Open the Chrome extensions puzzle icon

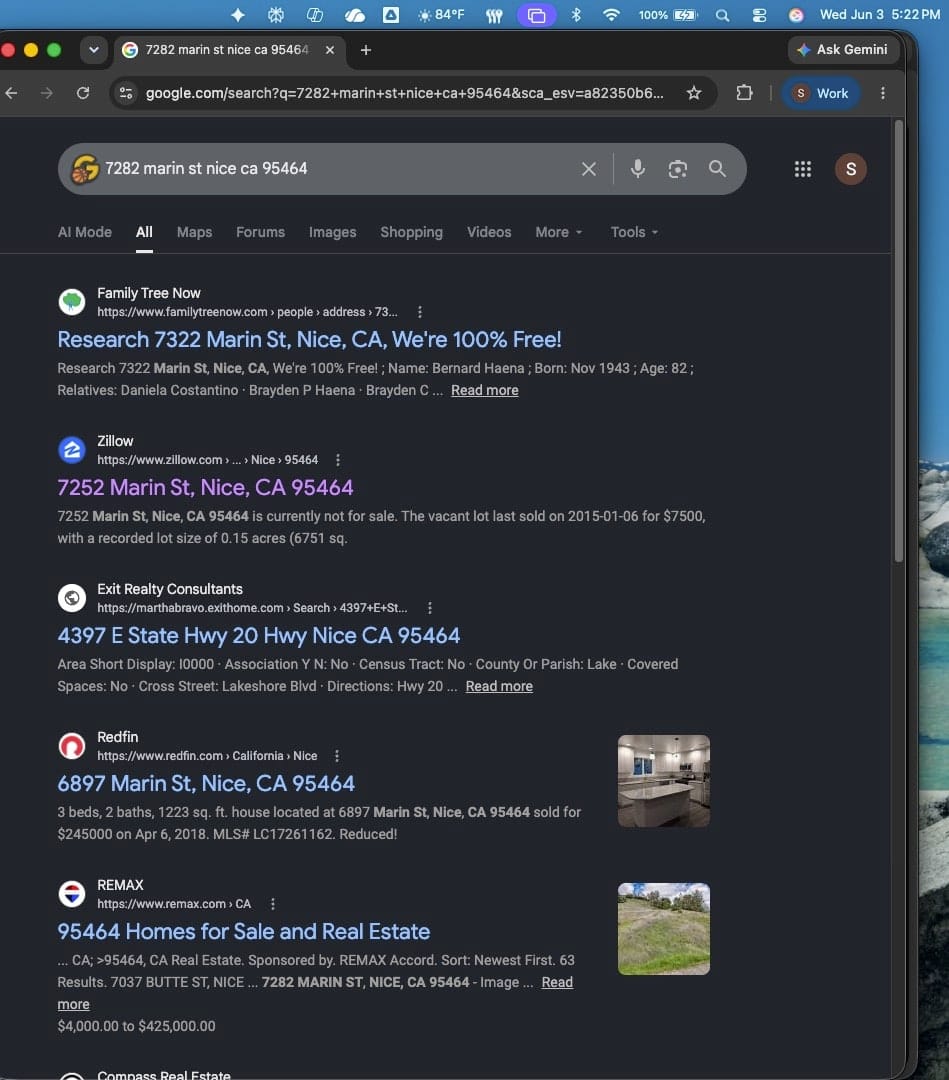tap(744, 93)
